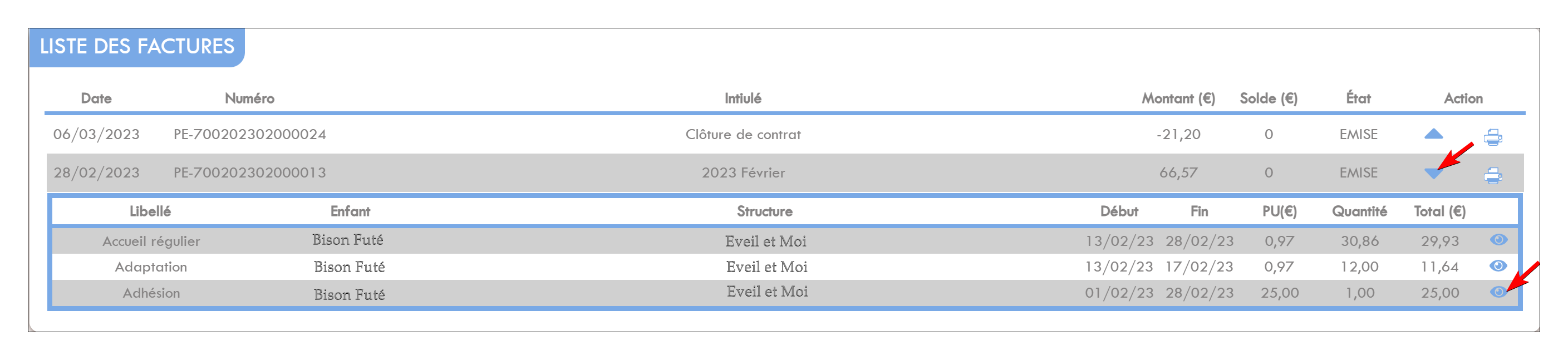Viewport: 1568px width, 360px height.
Task: View details of Accueil régulier line
Action: (1498, 240)
